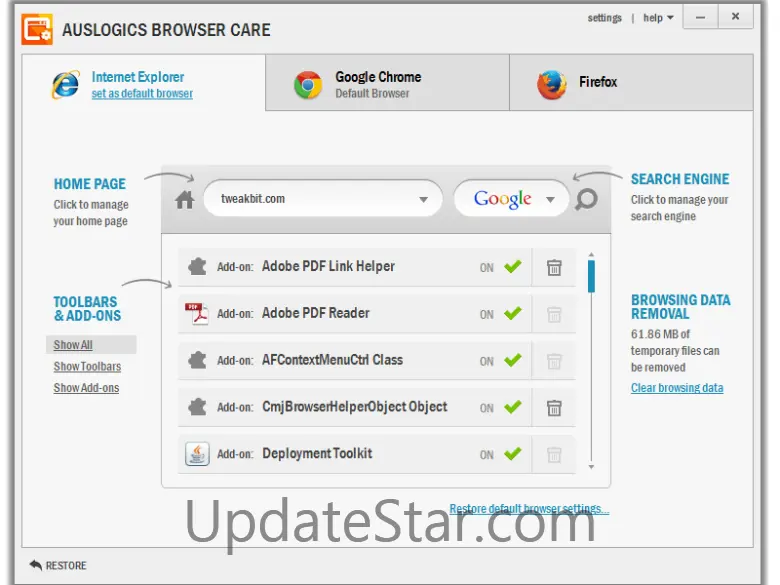The width and height of the screenshot is (780, 585).
Task: Click the TOOLBARS & ADD-ONS heading
Action: point(87,309)
